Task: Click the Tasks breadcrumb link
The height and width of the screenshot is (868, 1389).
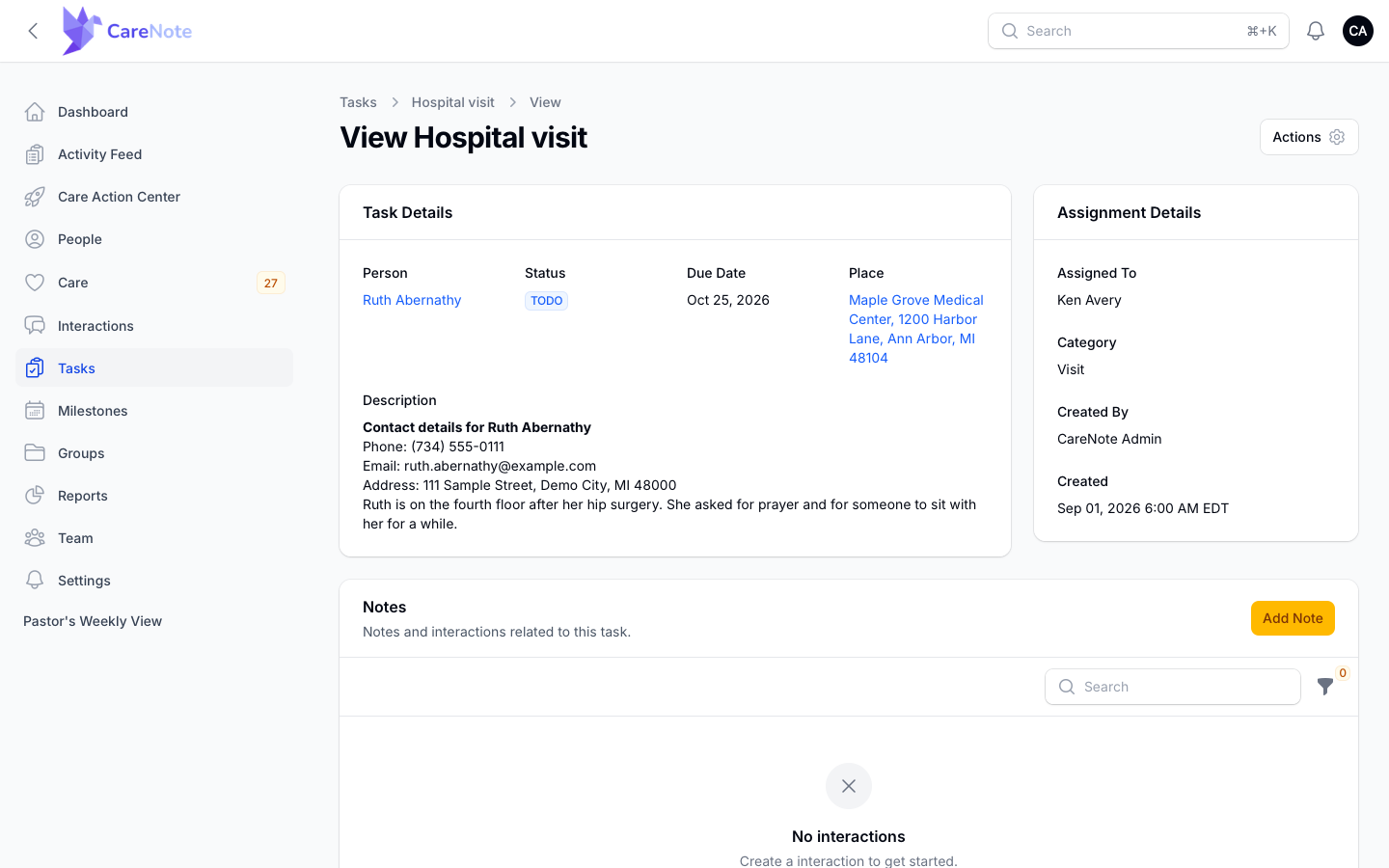Action: [x=358, y=102]
